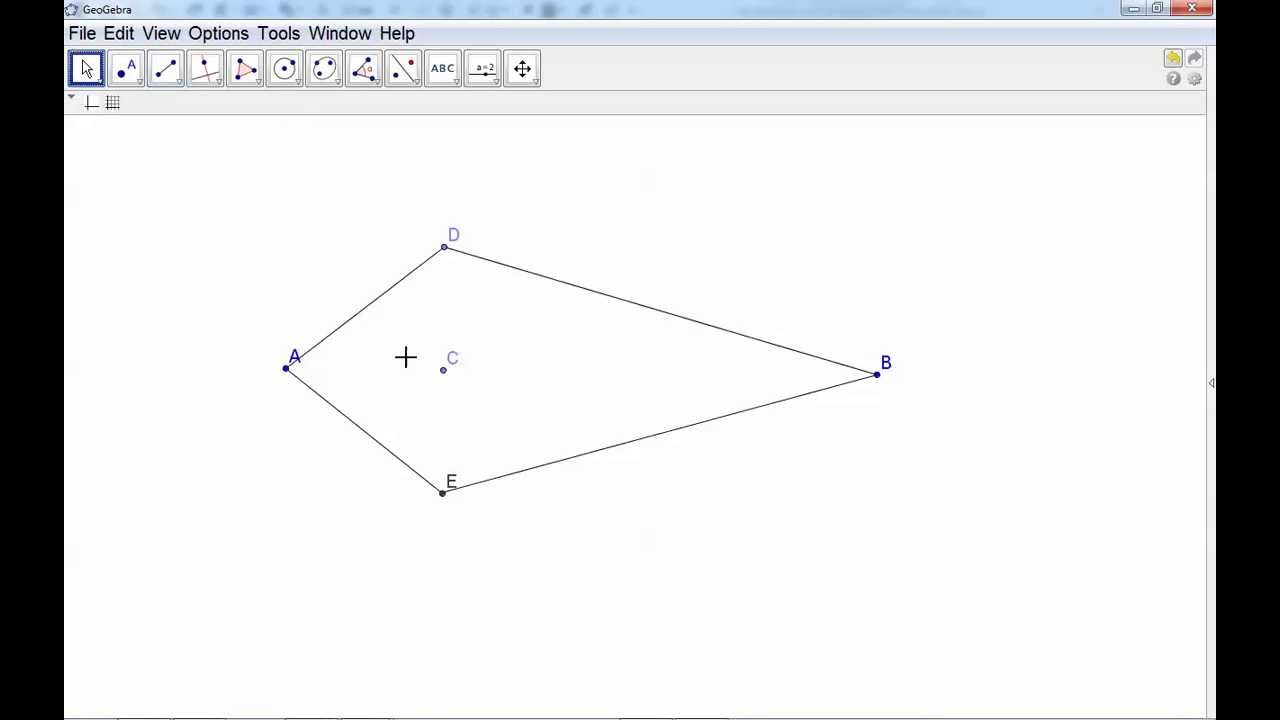
Task: Select the Ellipse conic tool
Action: (324, 69)
